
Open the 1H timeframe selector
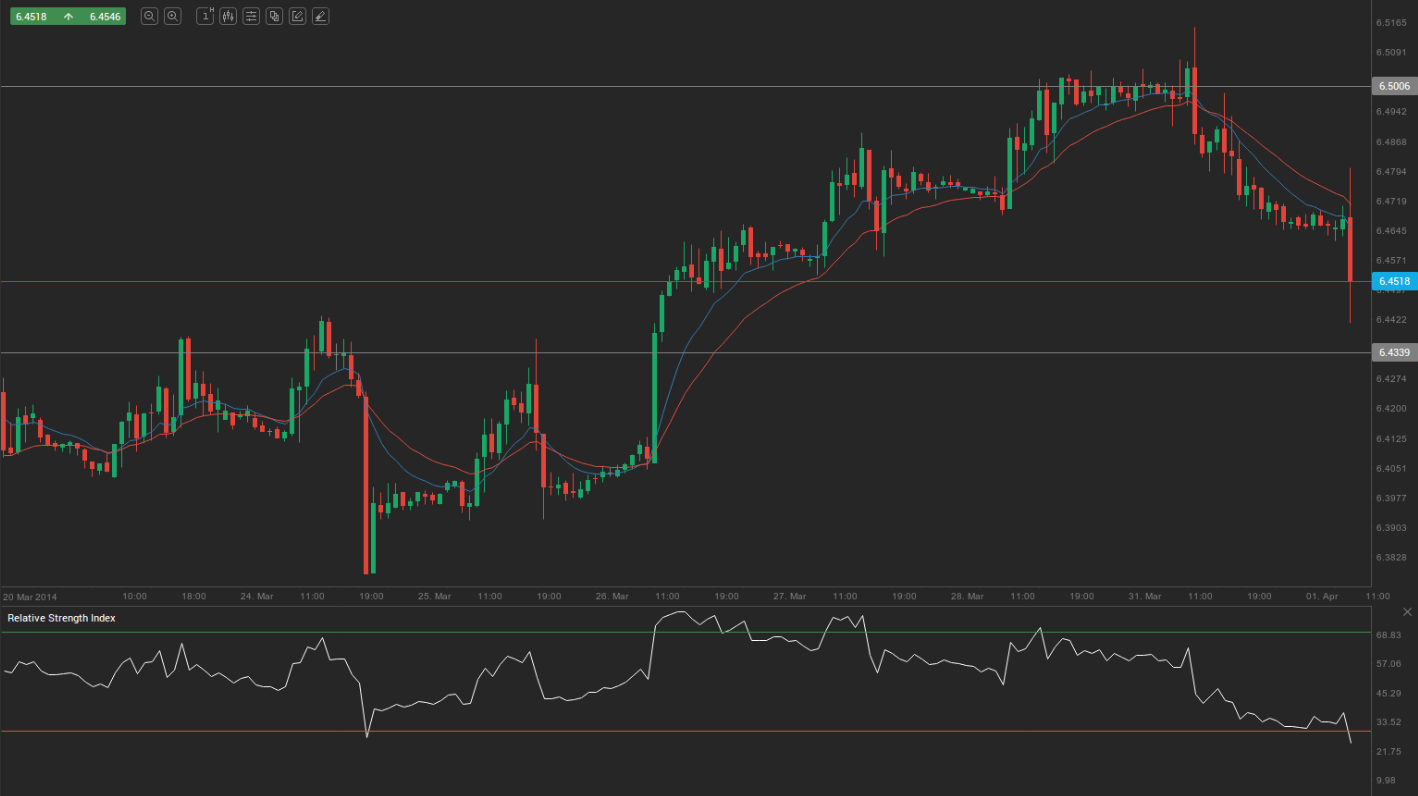pos(205,16)
